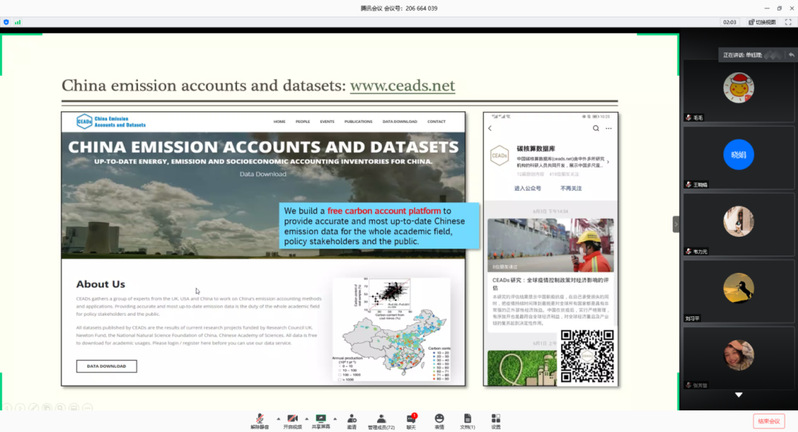The height and width of the screenshot is (432, 798).
Task: Select the Santa-hat emoji participant avatar
Action: click(x=738, y=88)
